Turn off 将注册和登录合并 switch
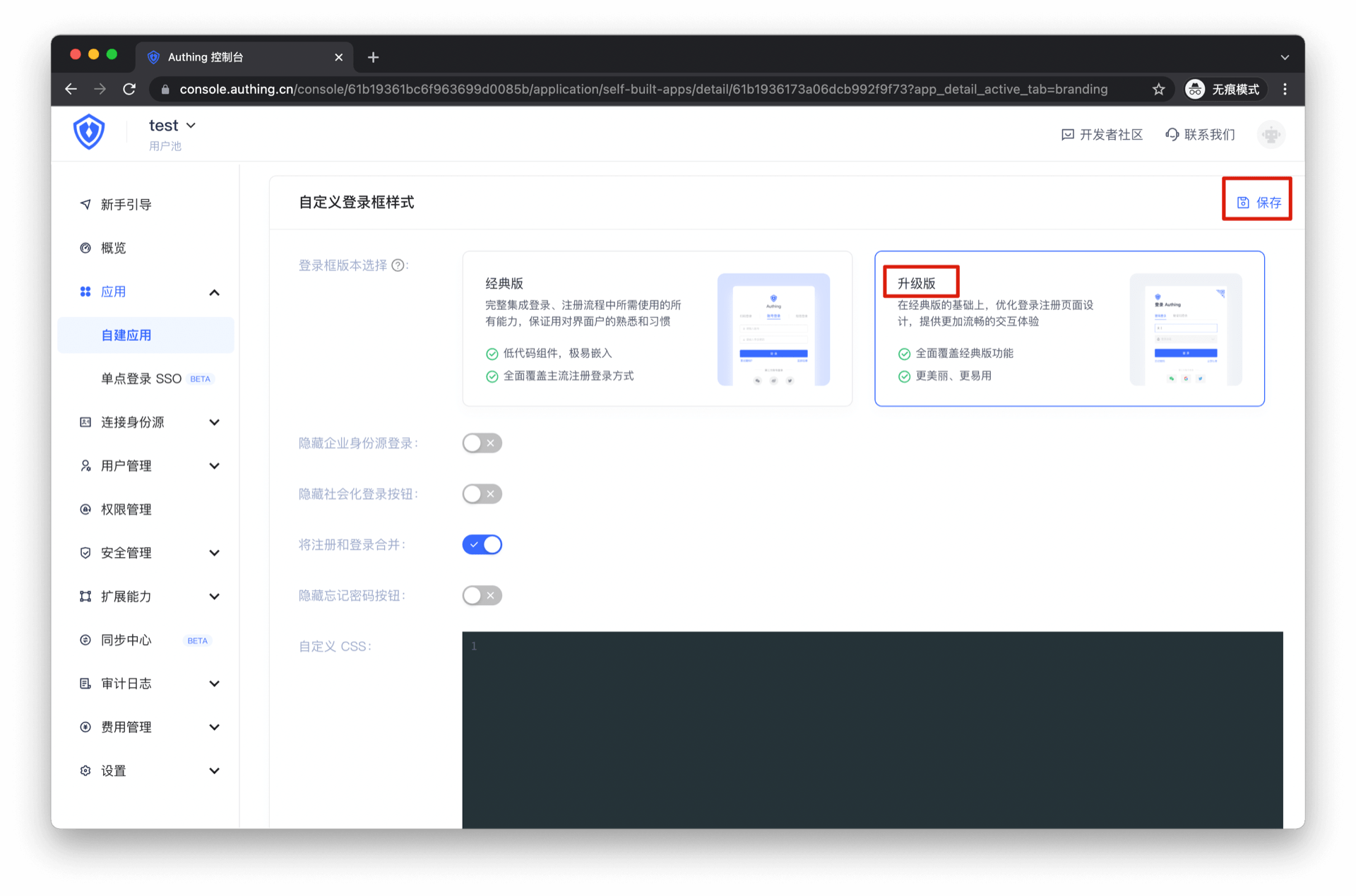Image resolution: width=1356 pixels, height=896 pixels. point(482,545)
